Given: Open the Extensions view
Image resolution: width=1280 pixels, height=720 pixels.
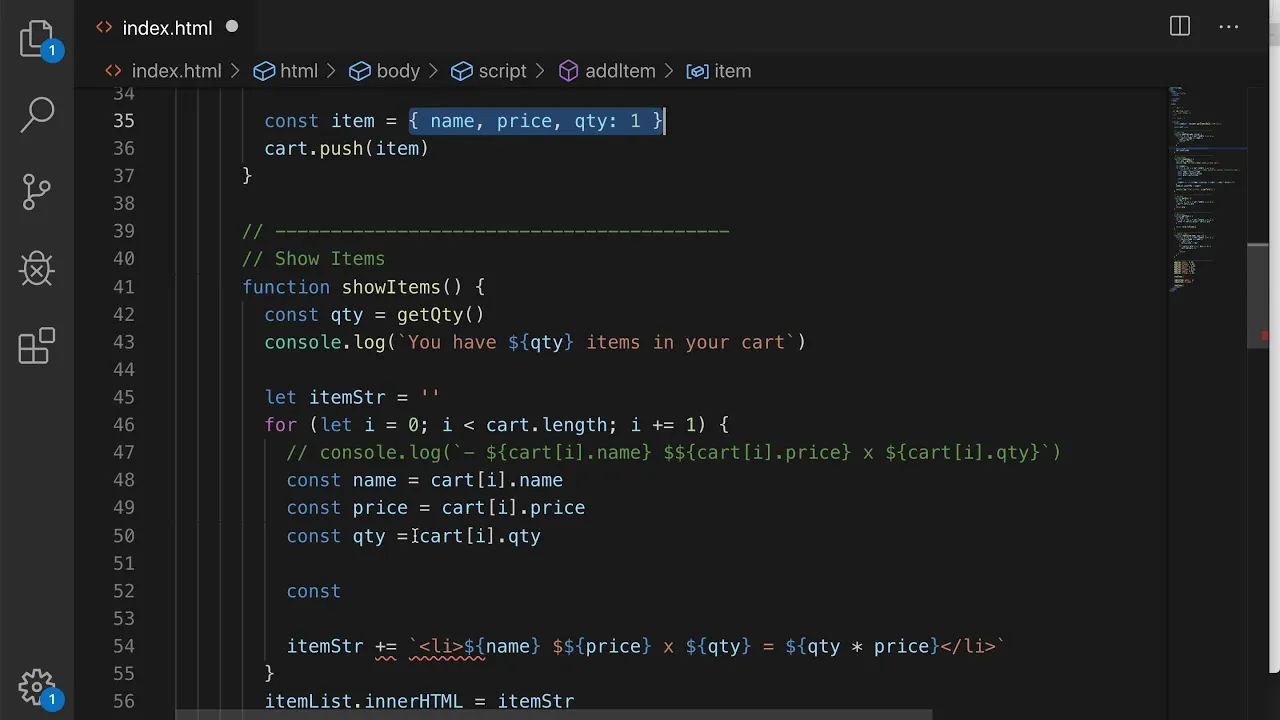Looking at the screenshot, I should [37, 346].
